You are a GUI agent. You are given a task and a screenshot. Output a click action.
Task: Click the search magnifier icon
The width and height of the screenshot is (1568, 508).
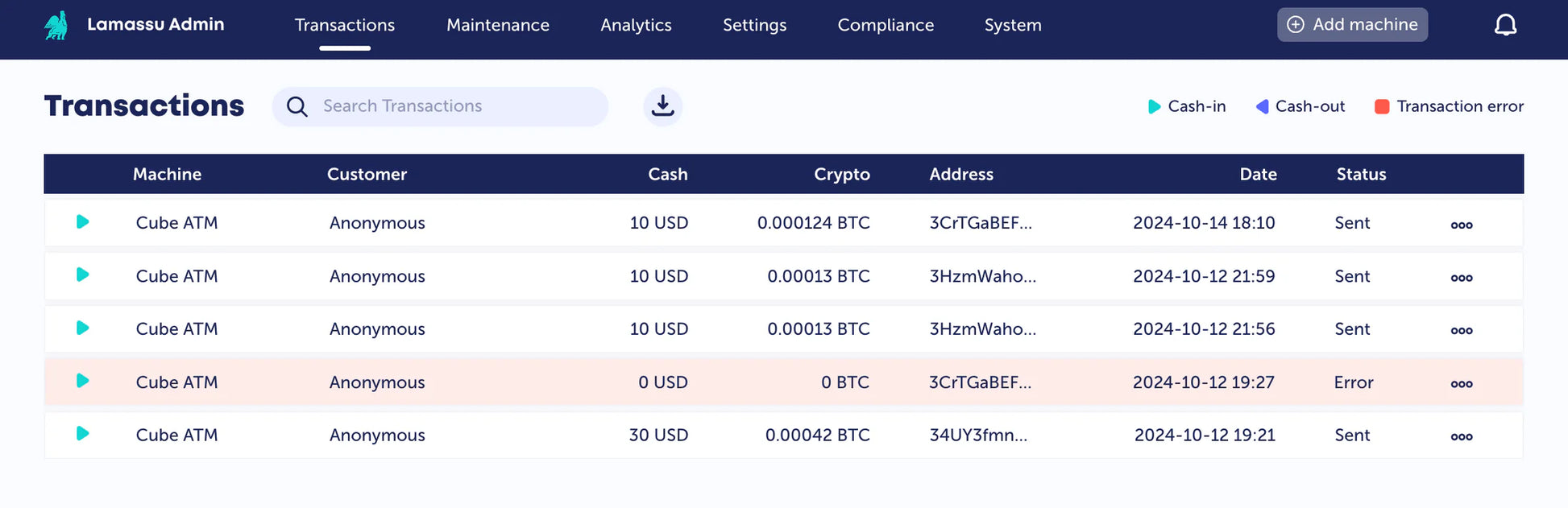(x=297, y=107)
